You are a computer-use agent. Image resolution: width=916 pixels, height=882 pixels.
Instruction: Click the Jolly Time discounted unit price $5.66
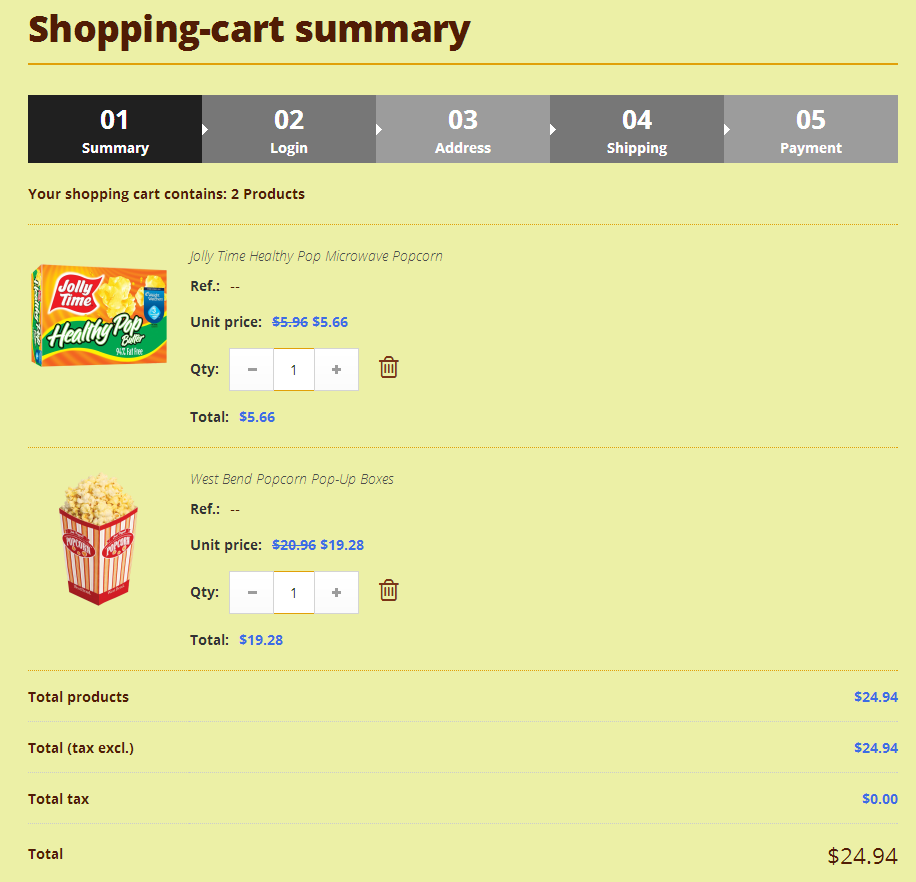coord(330,322)
